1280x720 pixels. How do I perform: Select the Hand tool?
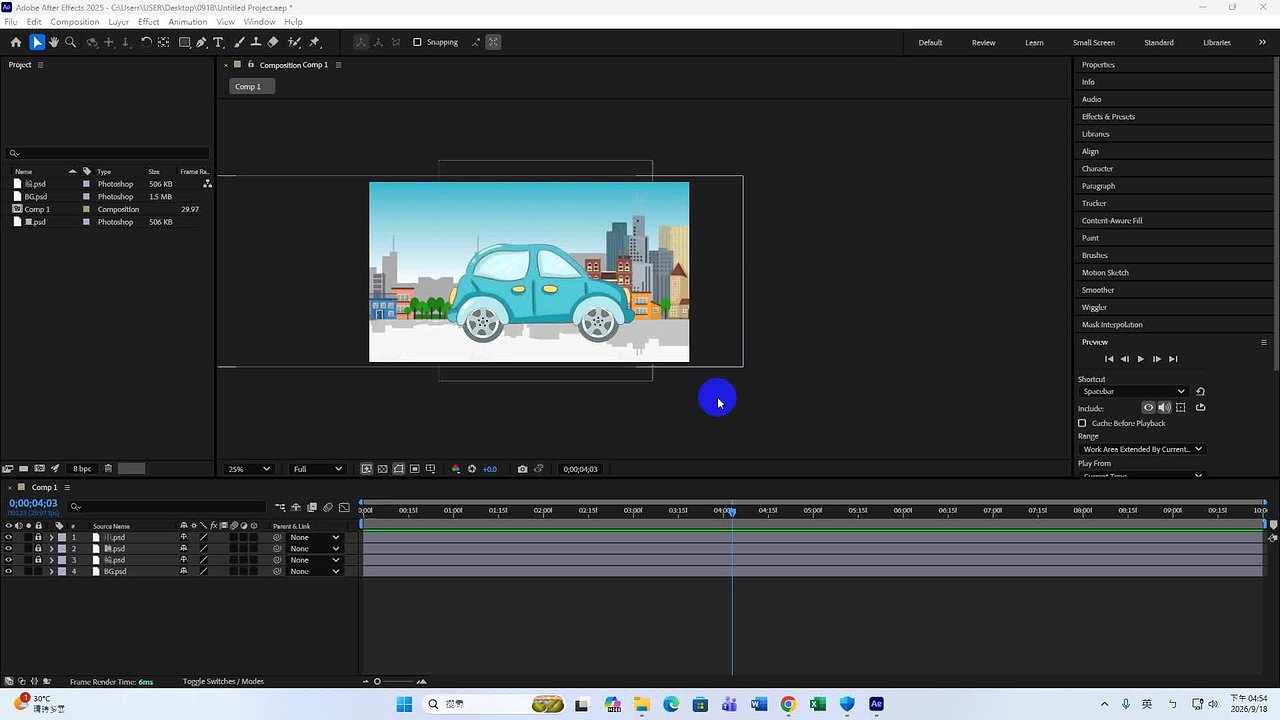tap(53, 42)
